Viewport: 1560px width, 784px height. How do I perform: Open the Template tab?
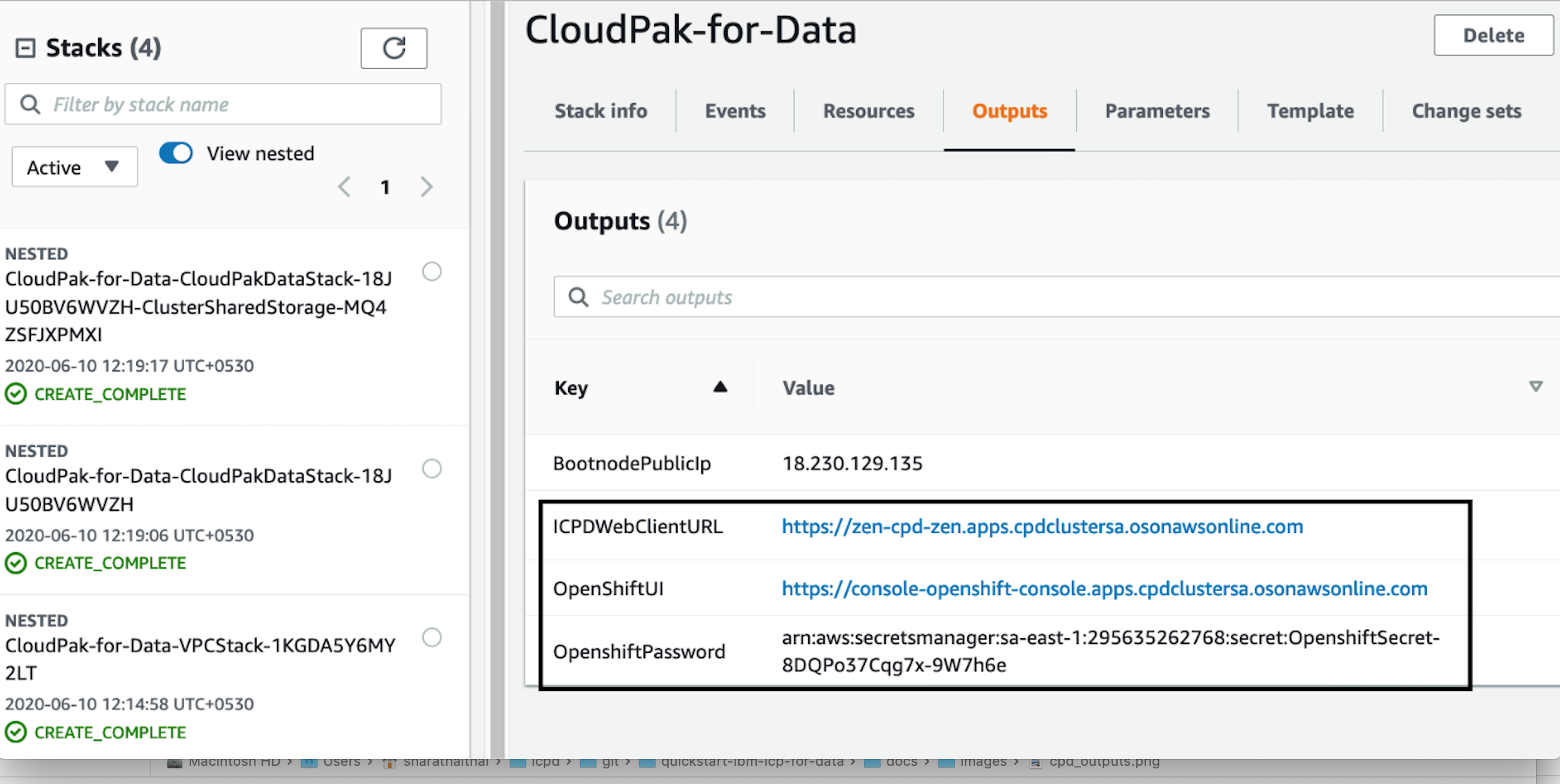pyautogui.click(x=1310, y=111)
